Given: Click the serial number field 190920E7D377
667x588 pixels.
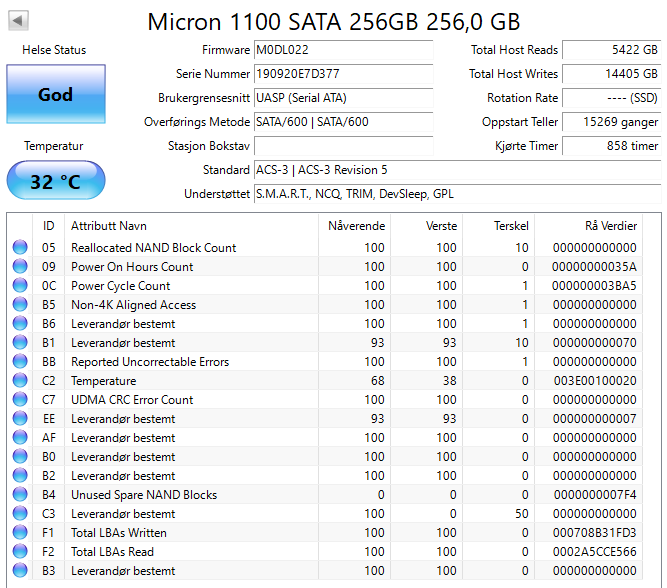Looking at the screenshot, I should (x=343, y=74).
